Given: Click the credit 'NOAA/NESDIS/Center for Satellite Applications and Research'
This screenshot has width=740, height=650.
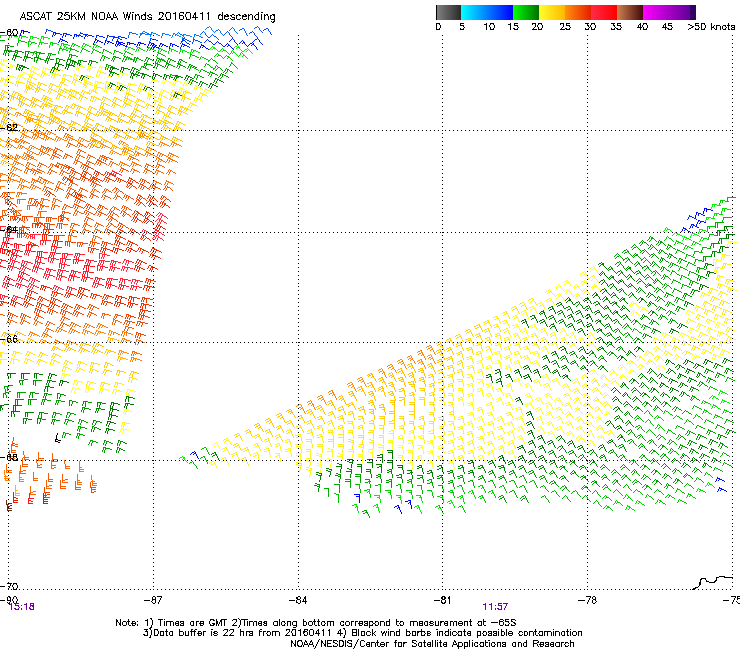Looking at the screenshot, I should click(432, 644).
